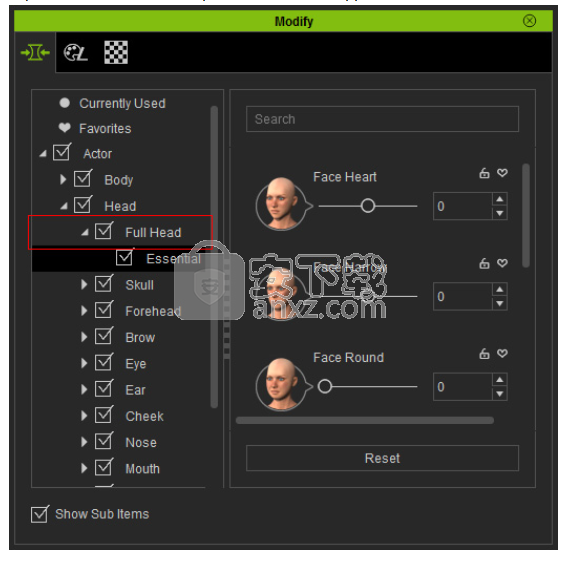Click the Face Heart slider handle
The width and height of the screenshot is (564, 563).
[x=368, y=206]
